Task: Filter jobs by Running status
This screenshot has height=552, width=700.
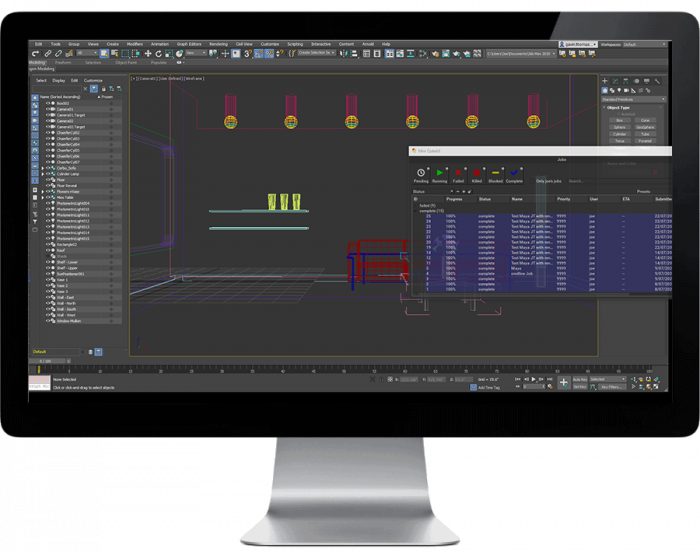Action: (440, 175)
